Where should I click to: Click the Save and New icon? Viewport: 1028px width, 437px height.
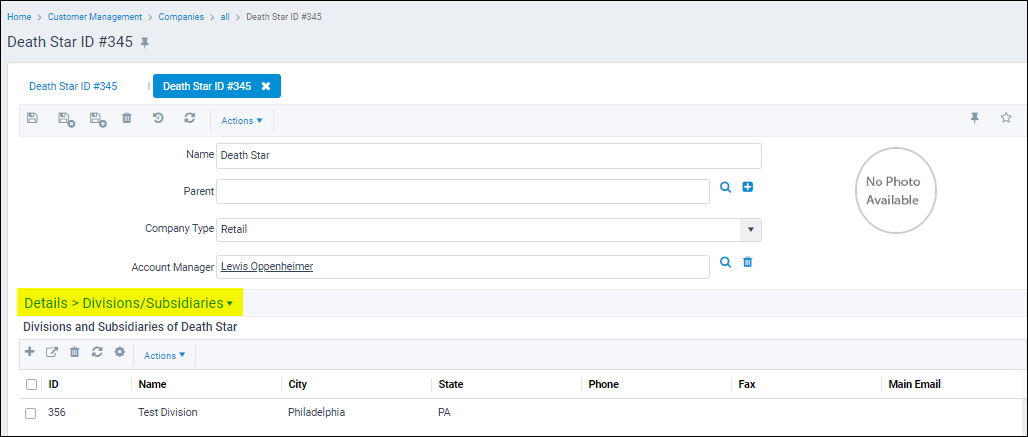(98, 119)
